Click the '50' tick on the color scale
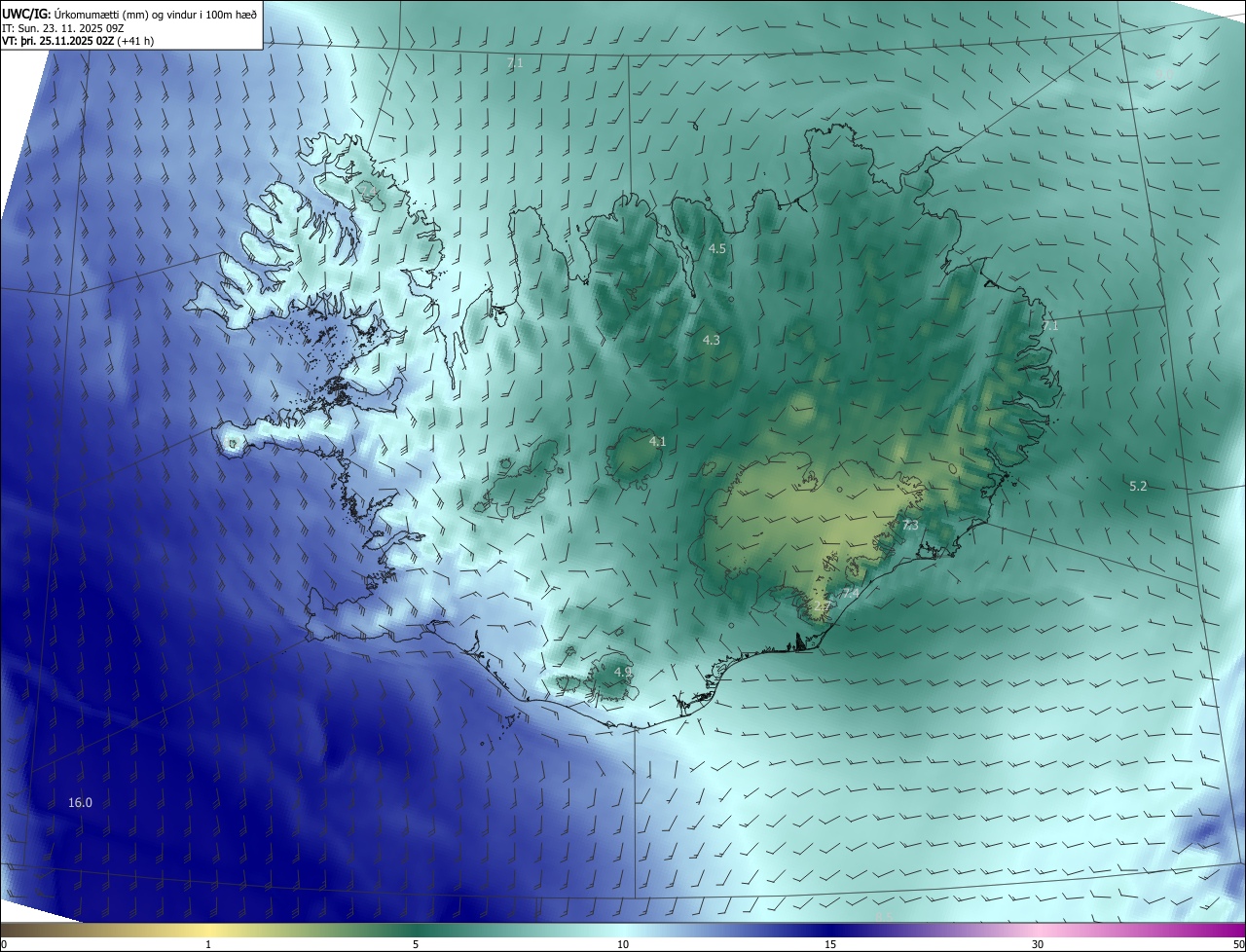Screen dimensions: 1246x952 tap(1238, 945)
